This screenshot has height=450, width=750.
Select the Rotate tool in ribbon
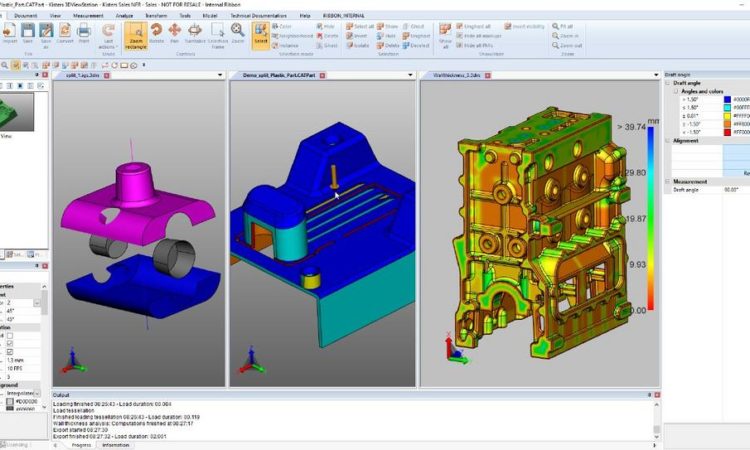[x=157, y=33]
